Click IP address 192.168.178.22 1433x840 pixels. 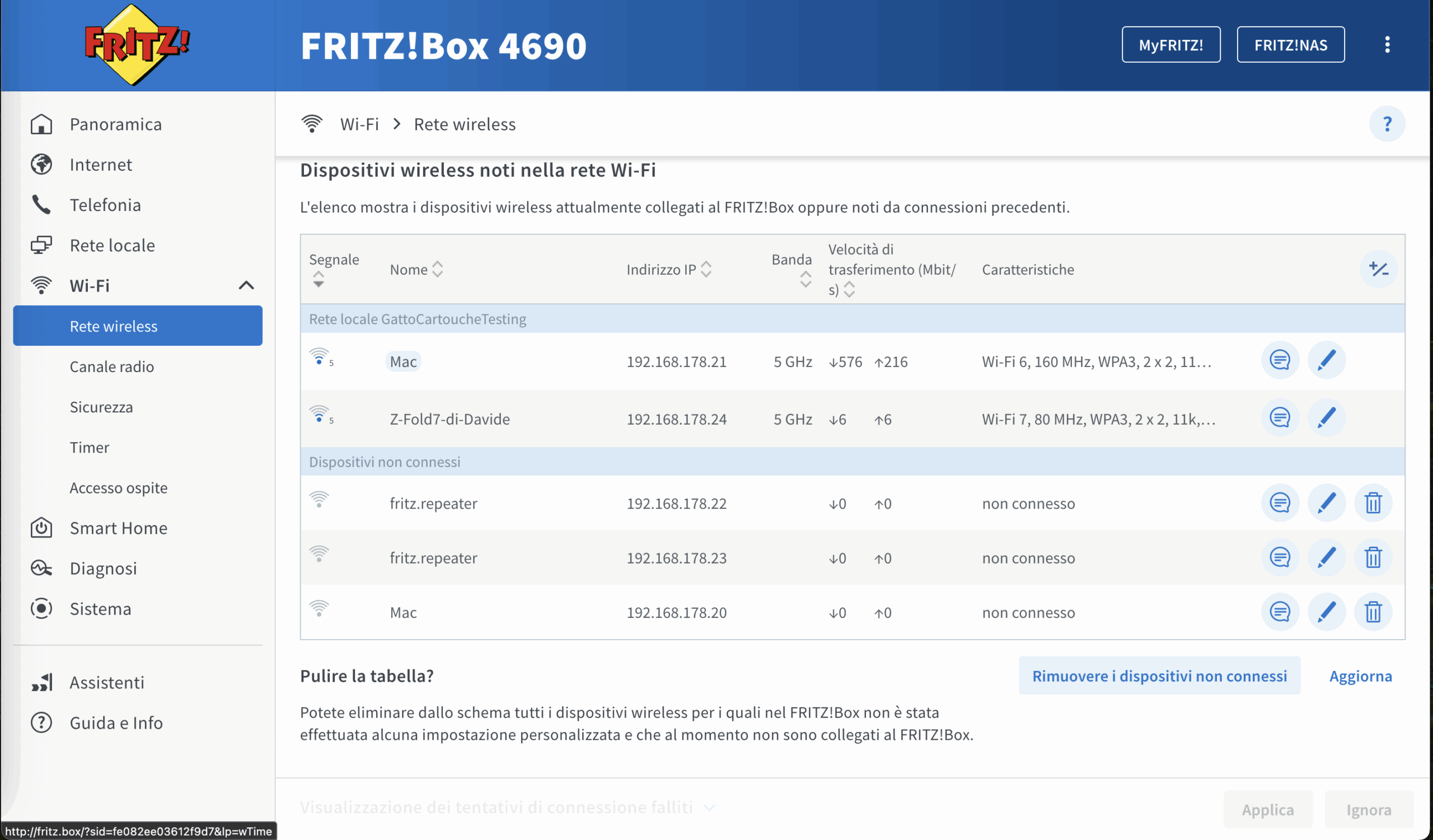(x=677, y=504)
